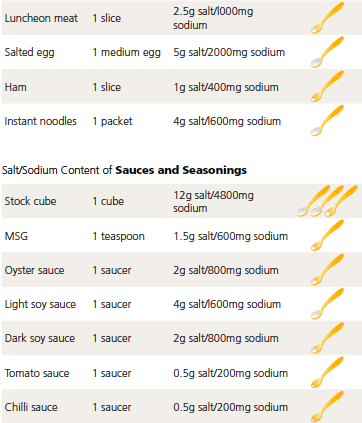Click the Instant noodles spoon icon

327,121
